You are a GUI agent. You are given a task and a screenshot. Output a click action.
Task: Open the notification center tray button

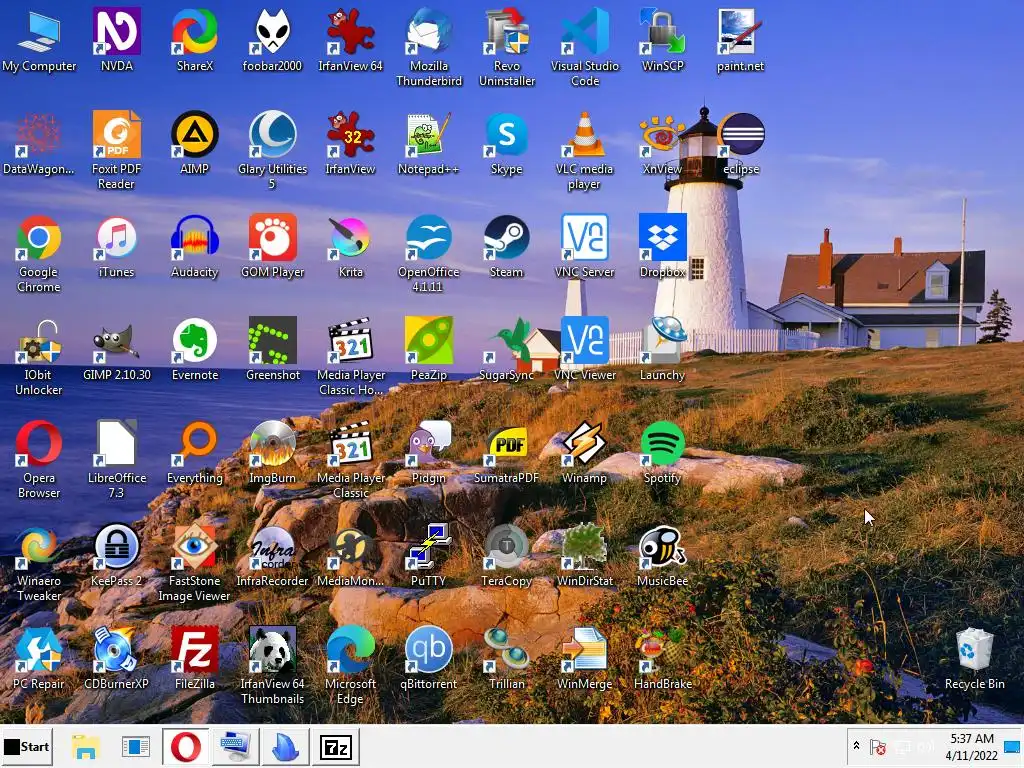pos(1013,747)
